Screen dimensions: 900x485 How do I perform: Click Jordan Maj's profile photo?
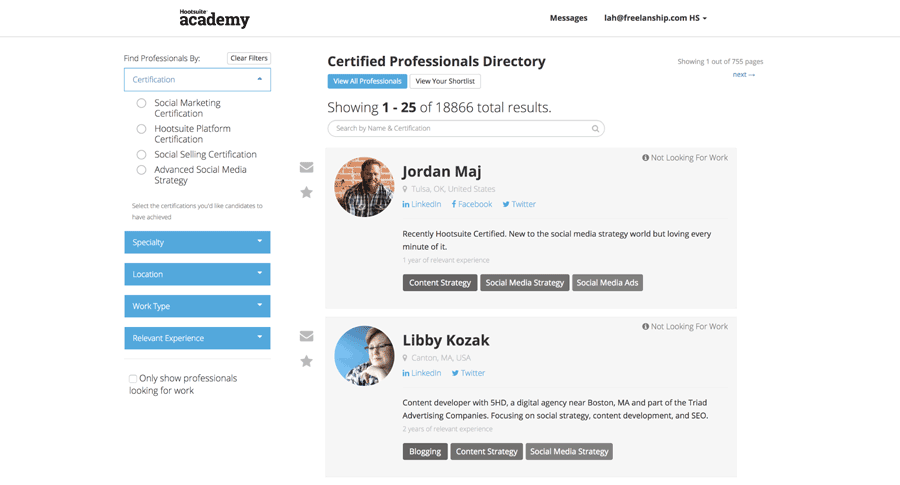(x=364, y=187)
